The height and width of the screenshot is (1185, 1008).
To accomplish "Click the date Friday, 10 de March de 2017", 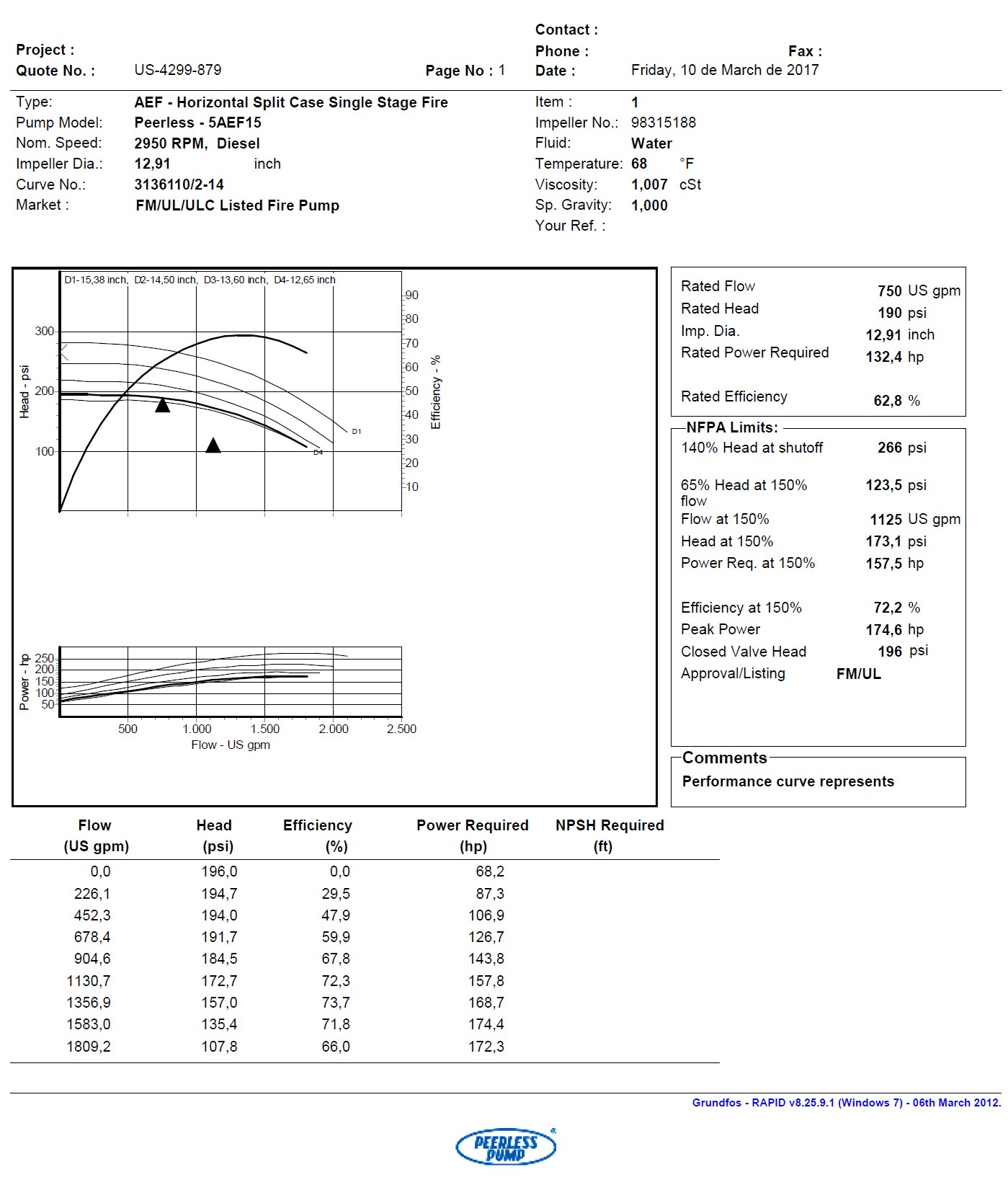I will (x=725, y=70).
